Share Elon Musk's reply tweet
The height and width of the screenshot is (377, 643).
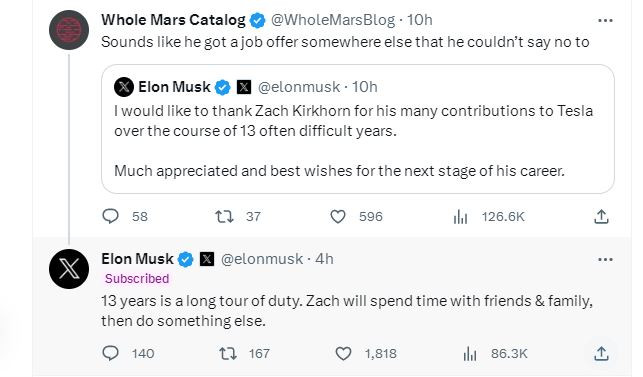(601, 353)
